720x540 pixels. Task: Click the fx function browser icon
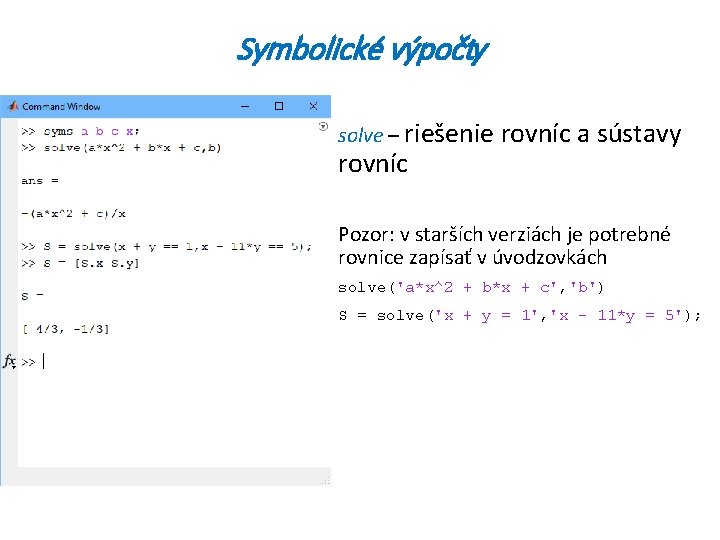click(9, 361)
